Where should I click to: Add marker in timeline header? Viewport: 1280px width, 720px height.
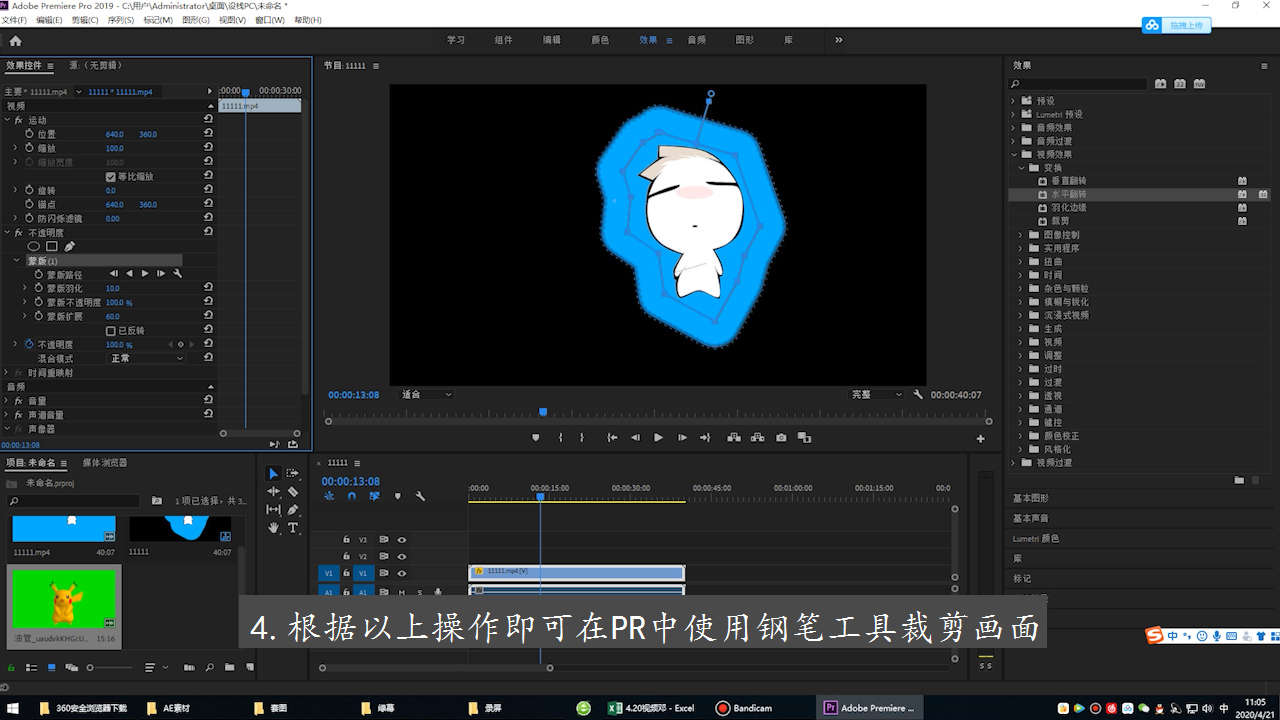click(x=397, y=496)
